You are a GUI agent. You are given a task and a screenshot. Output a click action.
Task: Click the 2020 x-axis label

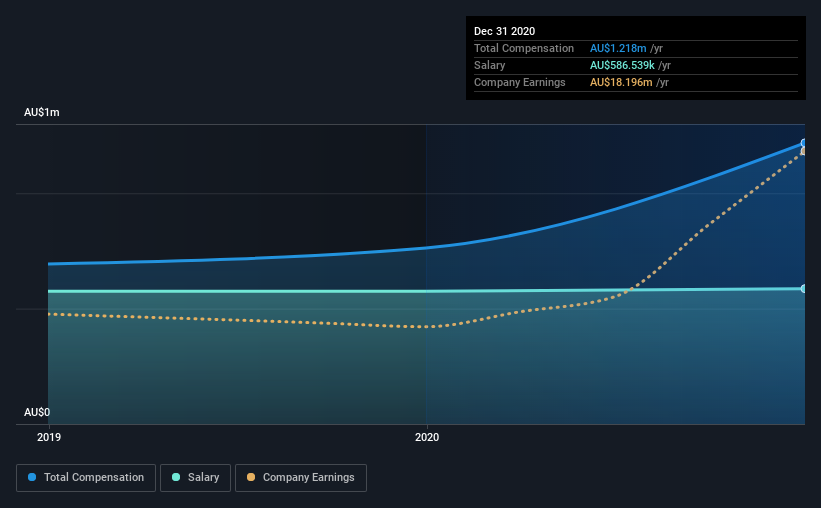427,437
